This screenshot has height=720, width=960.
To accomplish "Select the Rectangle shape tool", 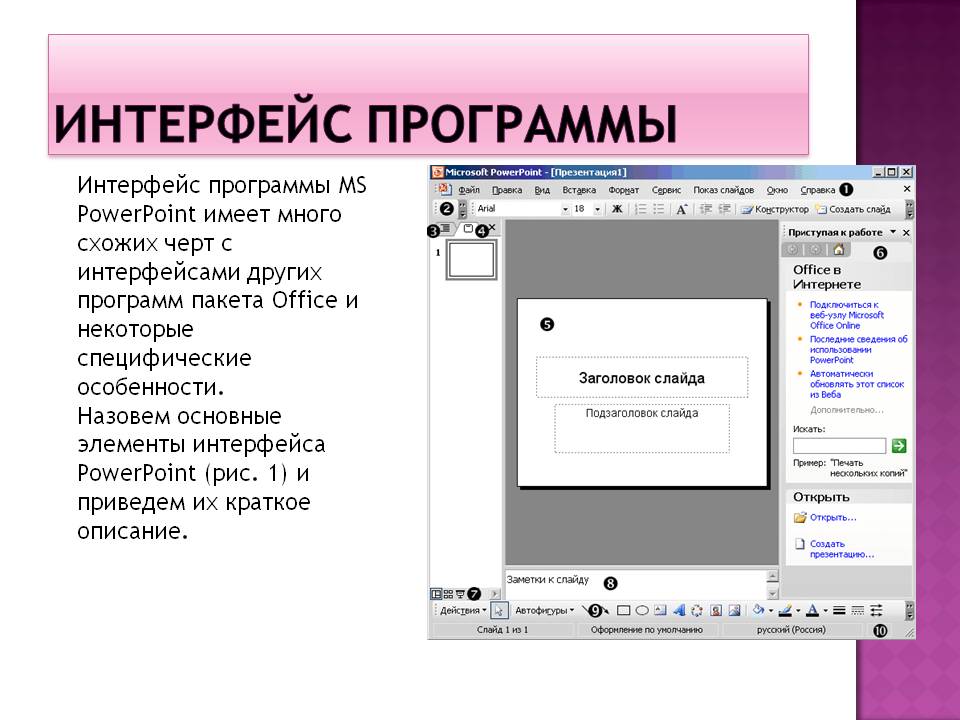I will tap(623, 610).
